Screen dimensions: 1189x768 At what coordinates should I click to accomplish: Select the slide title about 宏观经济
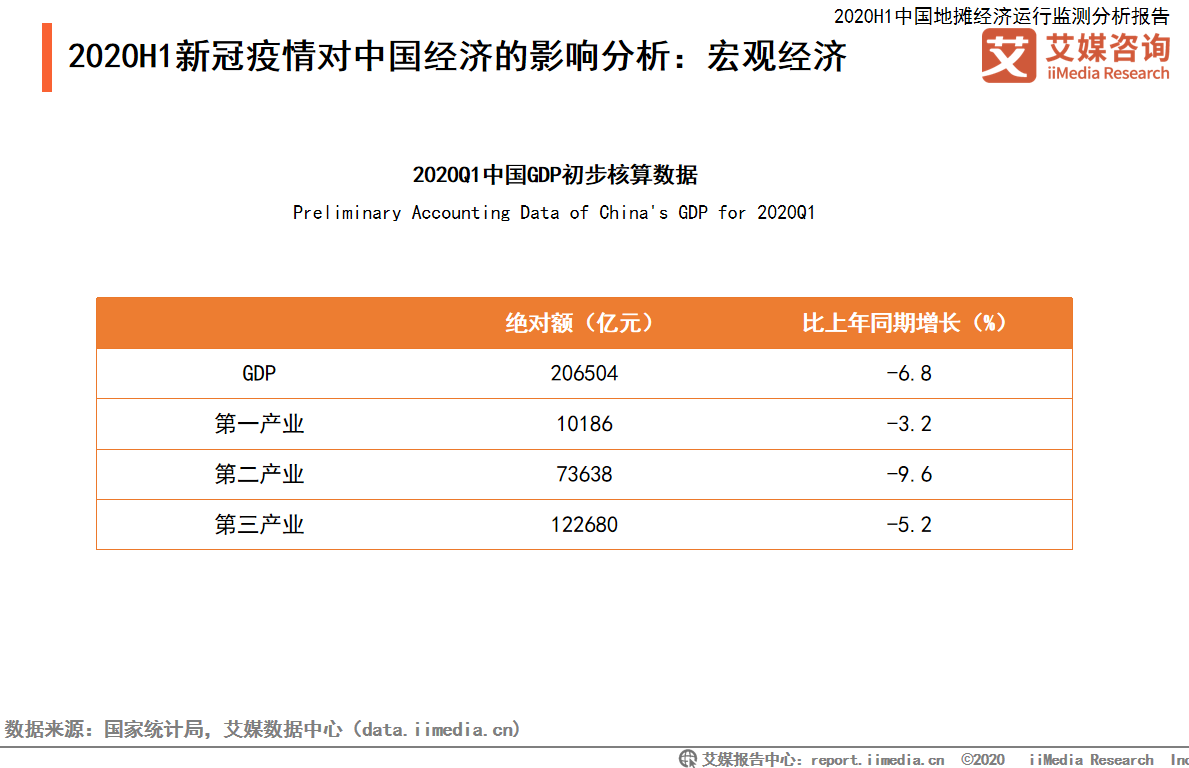[x=457, y=57]
